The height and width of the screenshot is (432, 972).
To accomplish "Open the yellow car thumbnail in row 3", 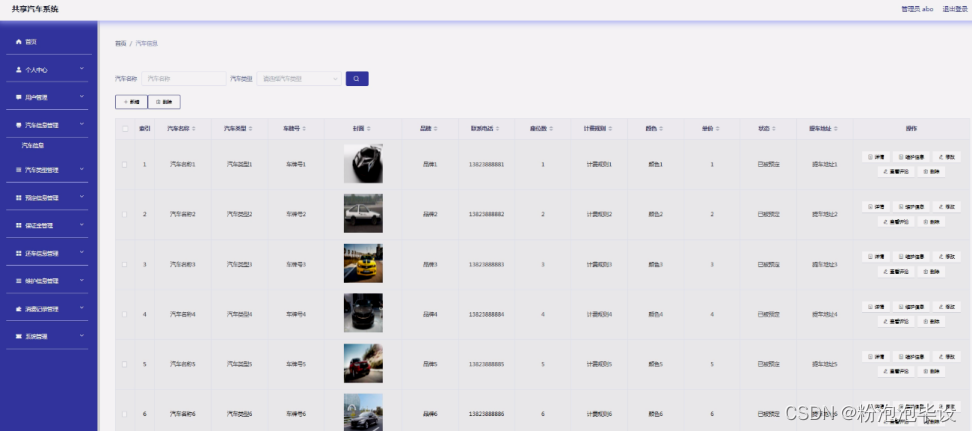I will tap(363, 264).
